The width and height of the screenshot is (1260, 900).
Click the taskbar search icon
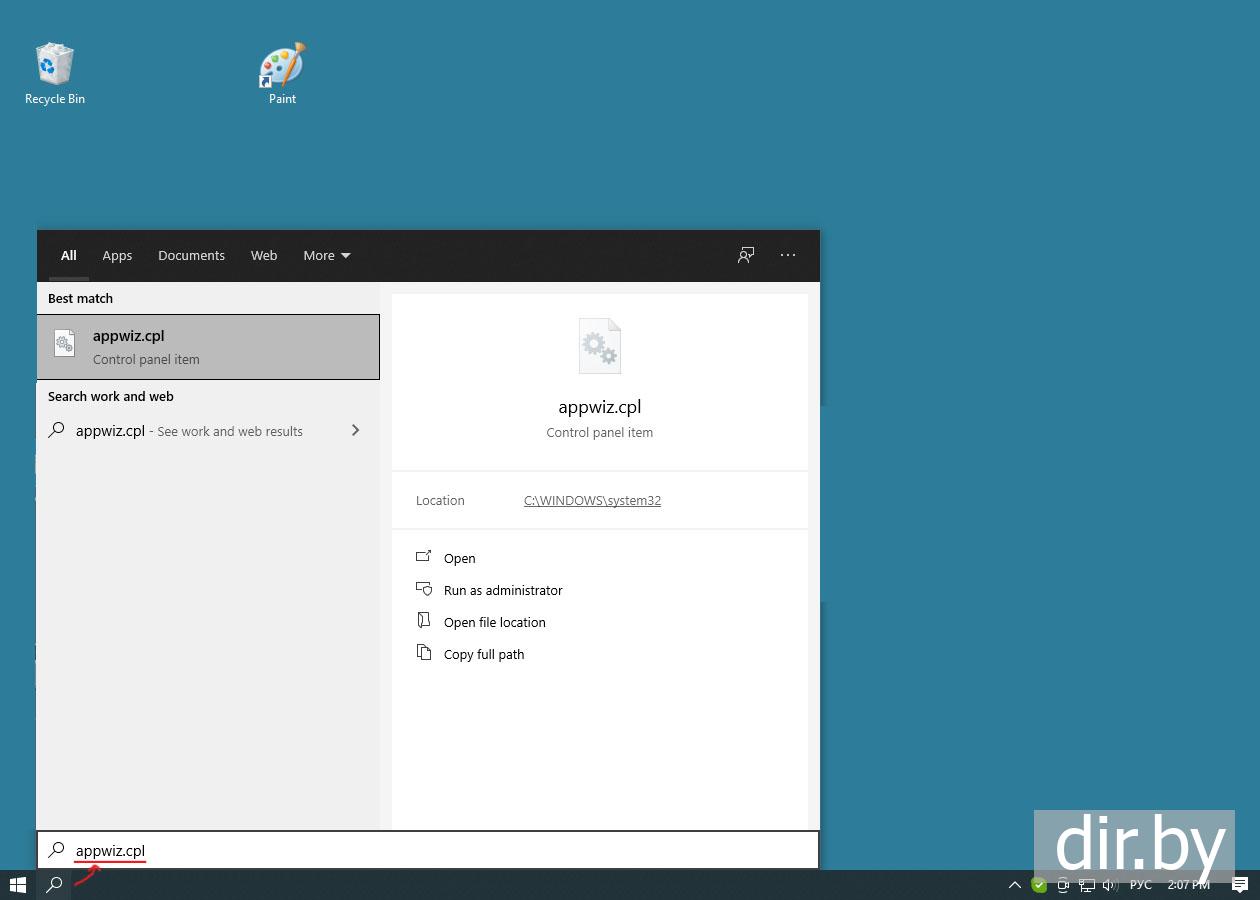click(55, 885)
